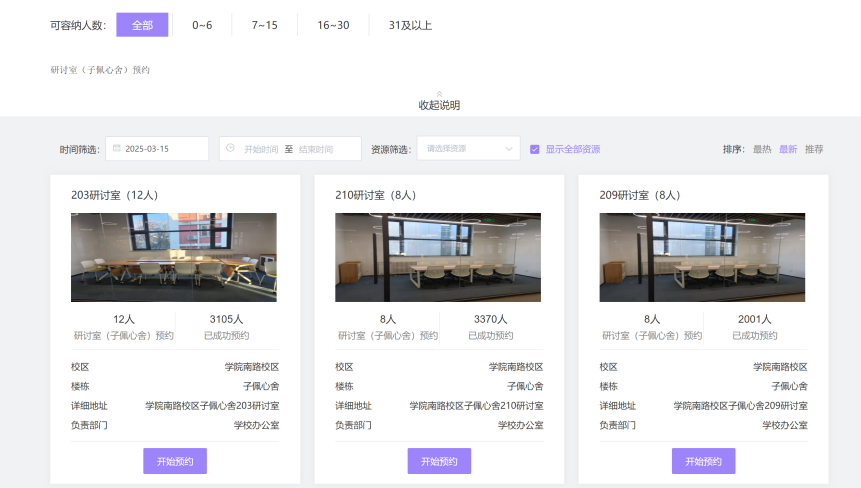Image resolution: width=861 pixels, height=488 pixels.
Task: Sort rooms by 最热
Action: (762, 149)
